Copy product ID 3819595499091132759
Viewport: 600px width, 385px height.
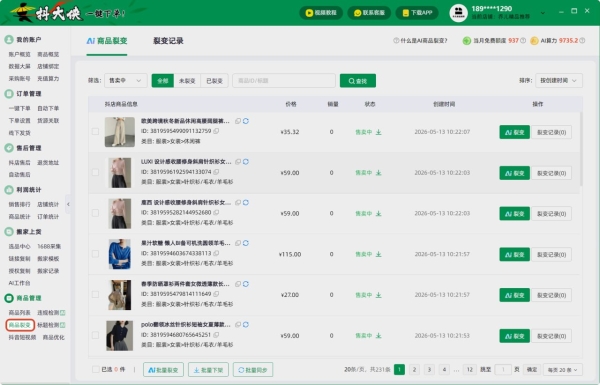pyautogui.click(x=216, y=131)
